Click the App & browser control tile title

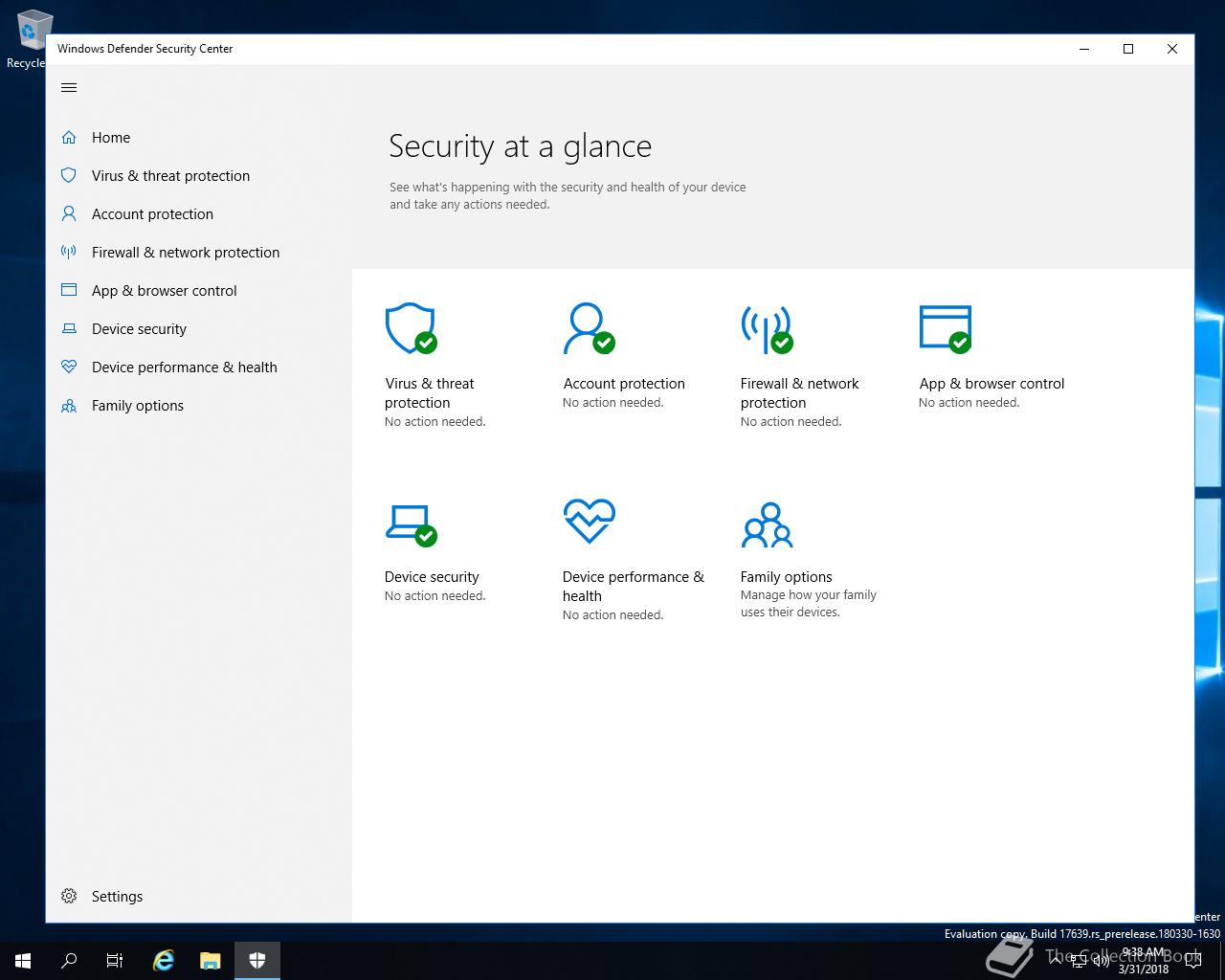(991, 384)
